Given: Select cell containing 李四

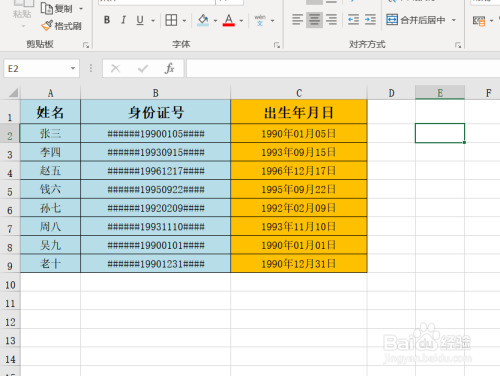Looking at the screenshot, I should [50, 152].
